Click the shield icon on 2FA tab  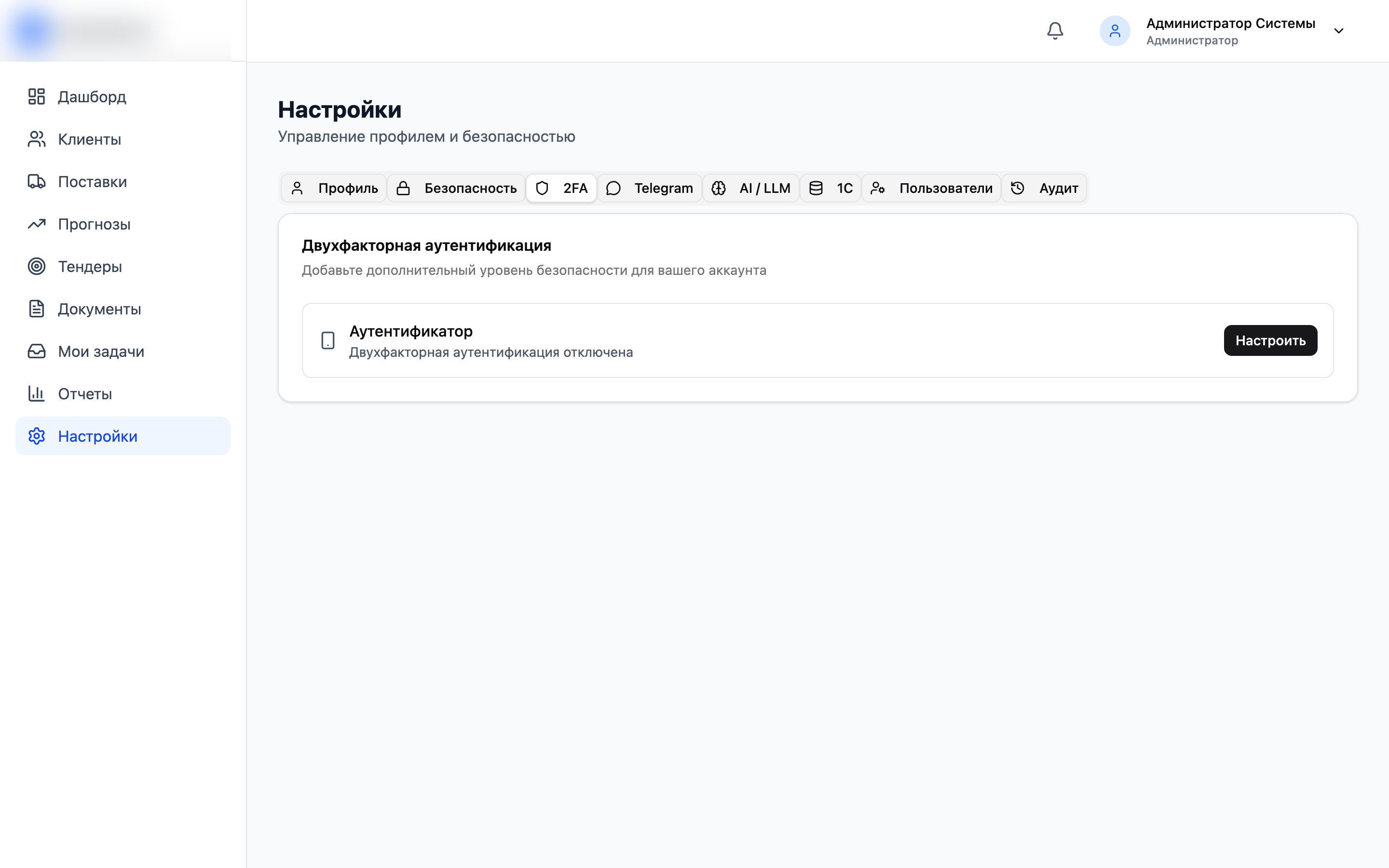pos(542,188)
